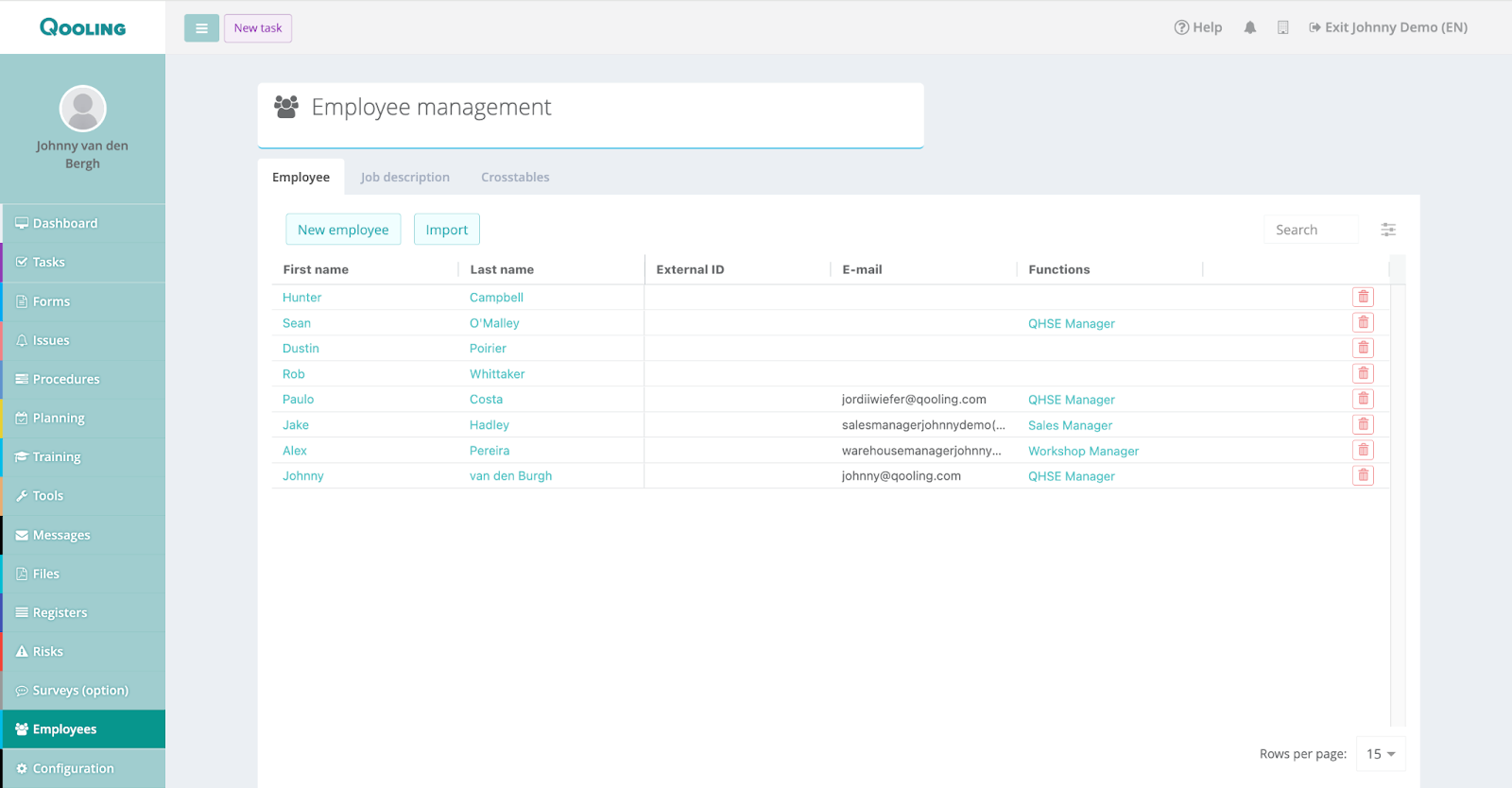The width and height of the screenshot is (1512, 788).
Task: Open Tools in sidebar
Action: (83, 495)
